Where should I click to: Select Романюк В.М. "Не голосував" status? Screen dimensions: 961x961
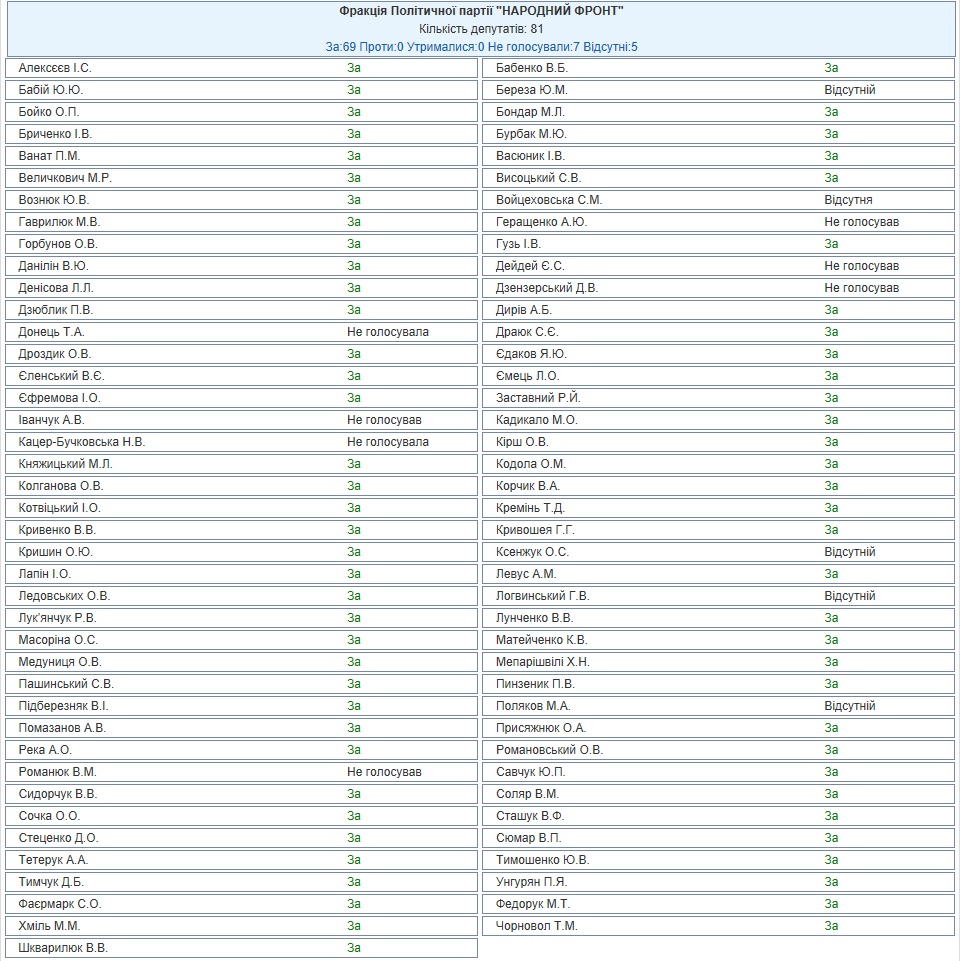tap(384, 772)
